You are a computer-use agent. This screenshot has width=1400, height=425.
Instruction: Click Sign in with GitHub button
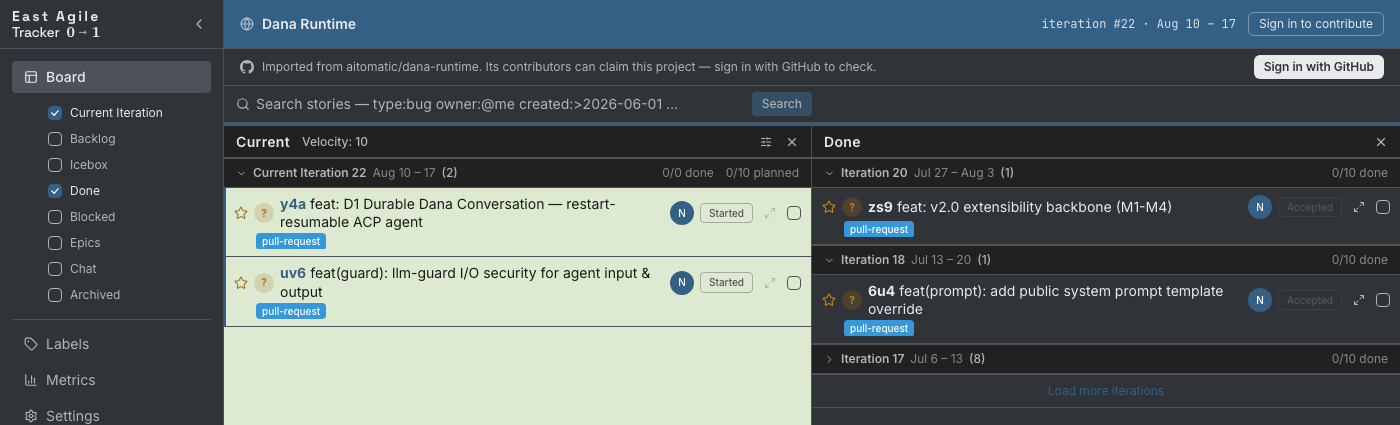tap(1318, 67)
